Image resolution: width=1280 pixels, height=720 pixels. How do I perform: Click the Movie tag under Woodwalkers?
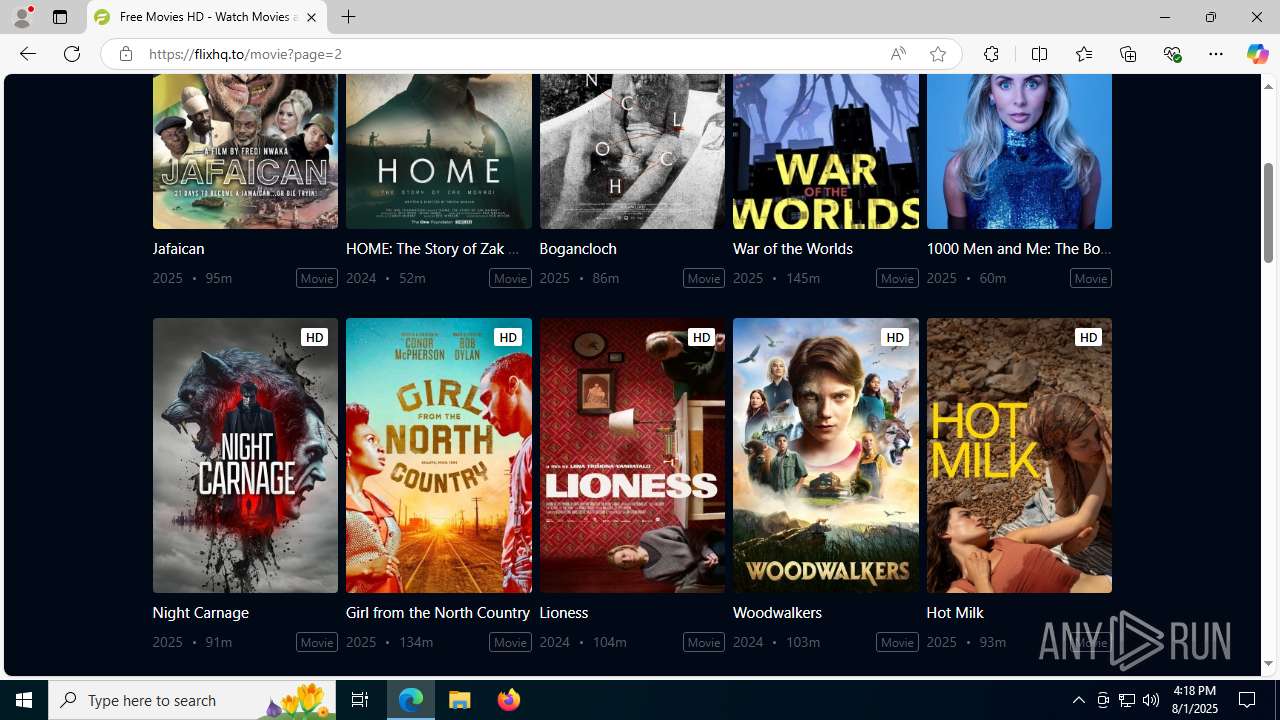pyautogui.click(x=897, y=642)
